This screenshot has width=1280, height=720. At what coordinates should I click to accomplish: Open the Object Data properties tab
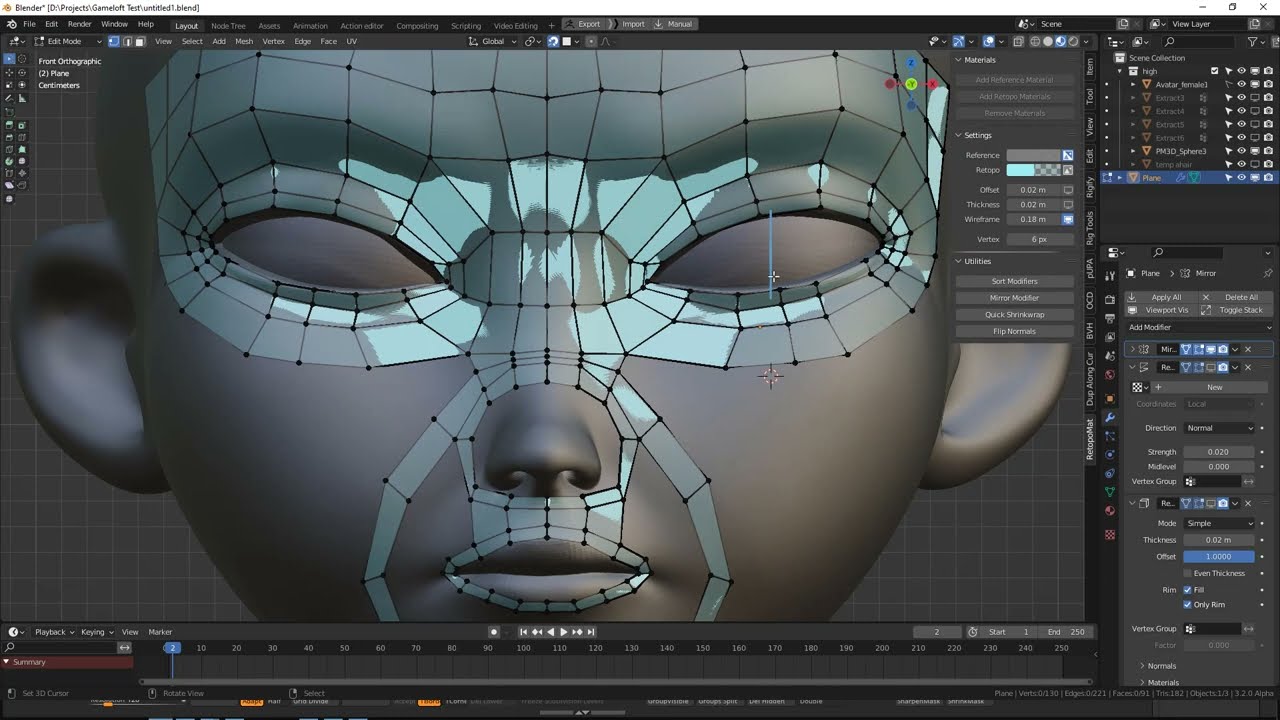point(1110,491)
